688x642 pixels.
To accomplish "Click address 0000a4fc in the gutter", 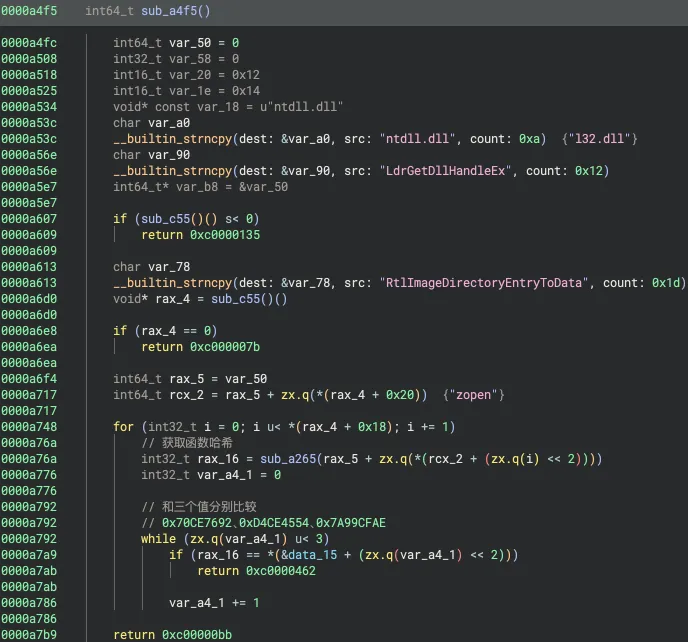I will [29, 43].
